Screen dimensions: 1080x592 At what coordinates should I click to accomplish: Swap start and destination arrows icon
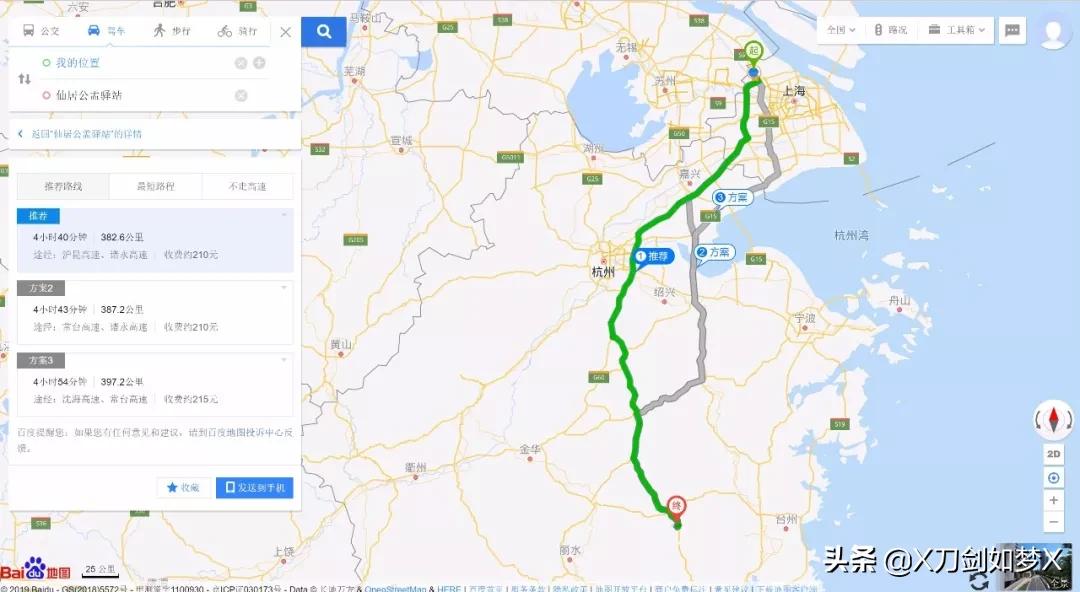click(x=24, y=79)
